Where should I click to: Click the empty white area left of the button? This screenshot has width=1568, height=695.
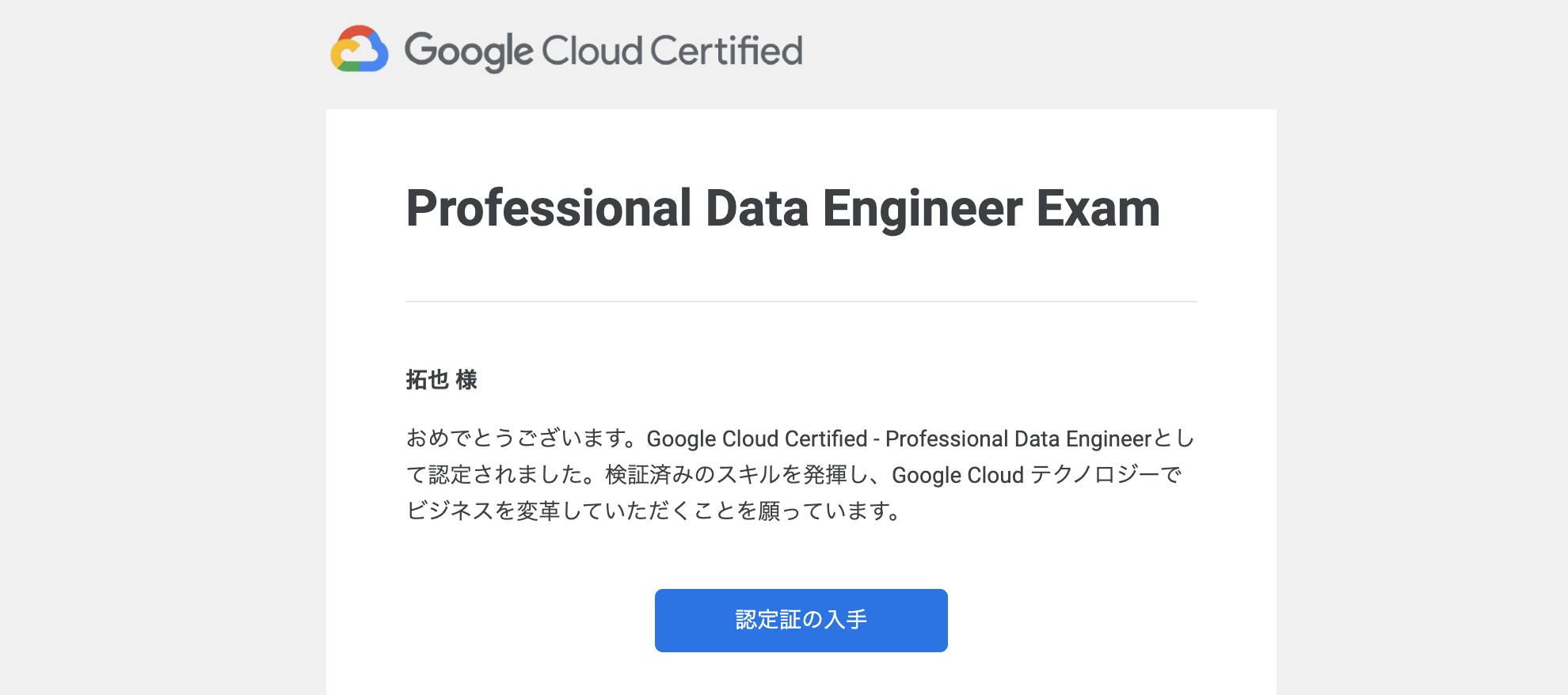[491, 621]
